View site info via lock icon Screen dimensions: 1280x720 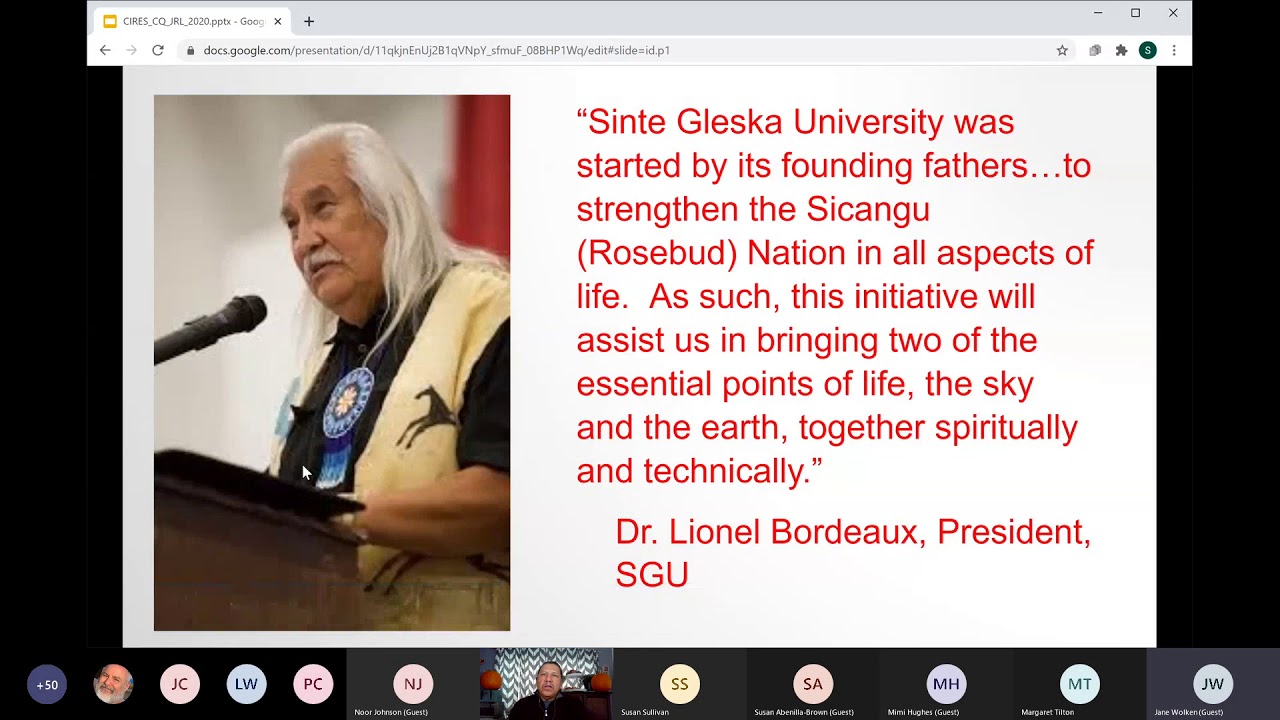coord(190,50)
